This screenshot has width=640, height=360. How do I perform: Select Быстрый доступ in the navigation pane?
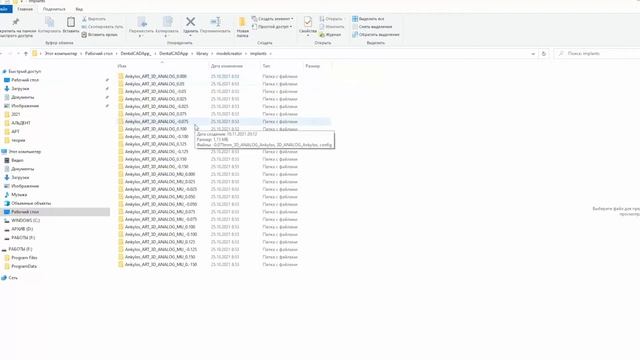pos(24,71)
